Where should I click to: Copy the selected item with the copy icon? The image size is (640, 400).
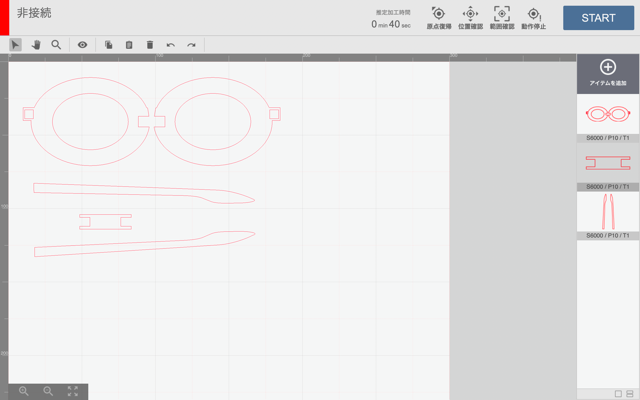109,44
